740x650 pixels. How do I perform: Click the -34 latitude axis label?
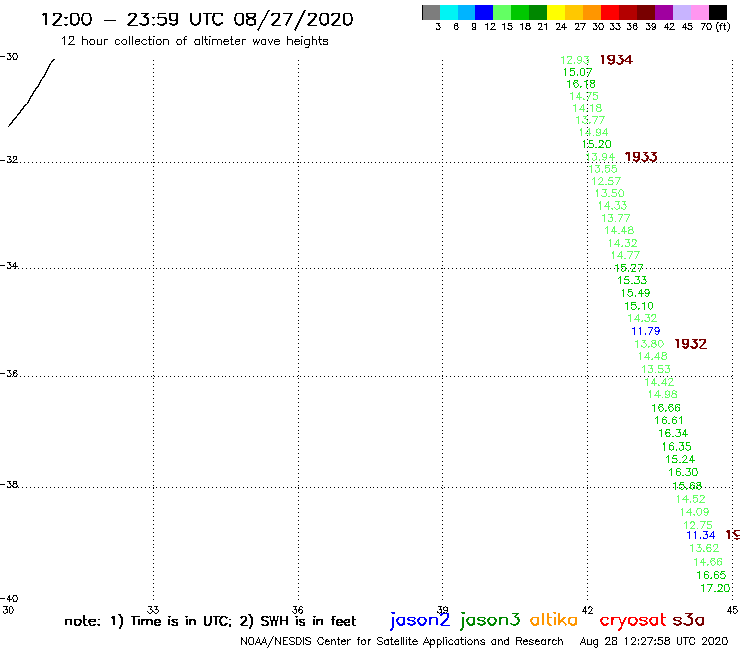pos(9,266)
